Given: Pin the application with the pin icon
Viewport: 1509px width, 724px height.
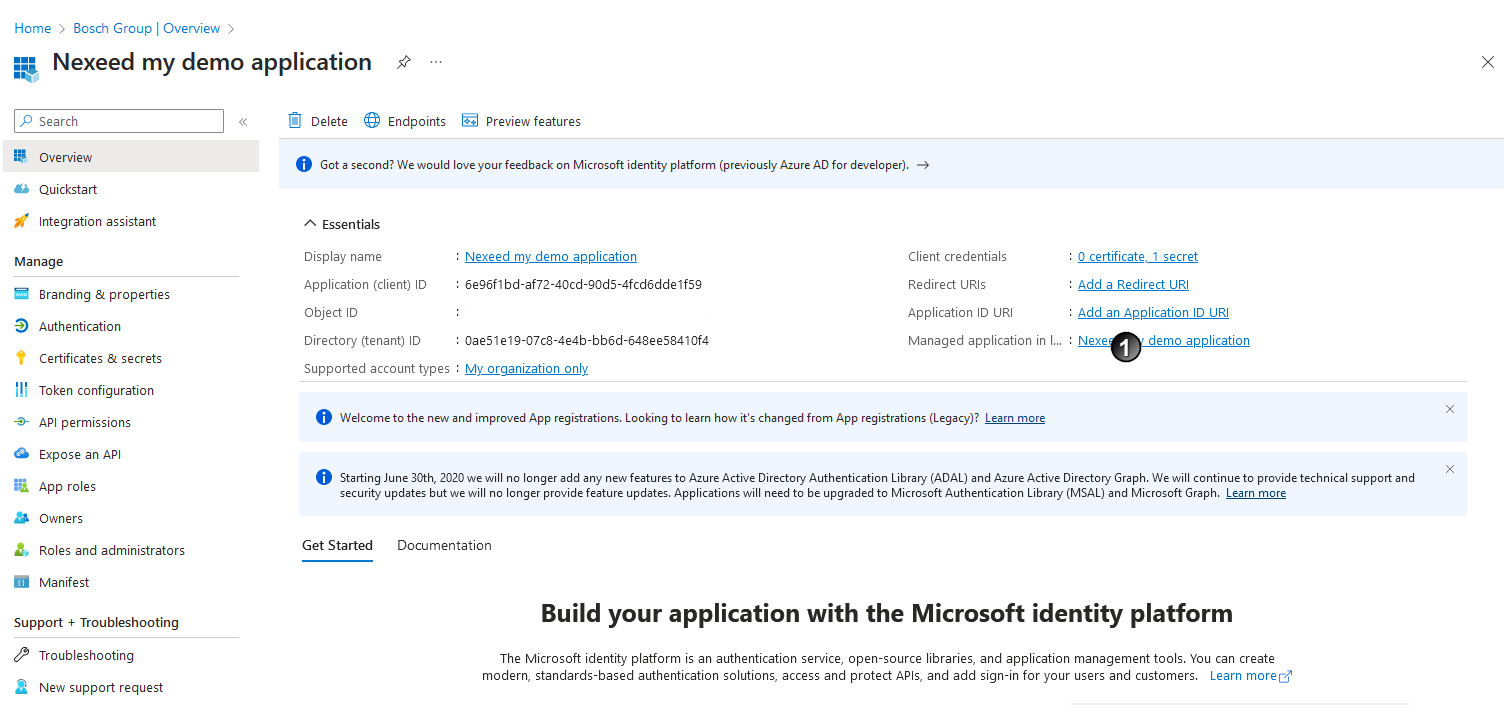Looking at the screenshot, I should point(403,62).
